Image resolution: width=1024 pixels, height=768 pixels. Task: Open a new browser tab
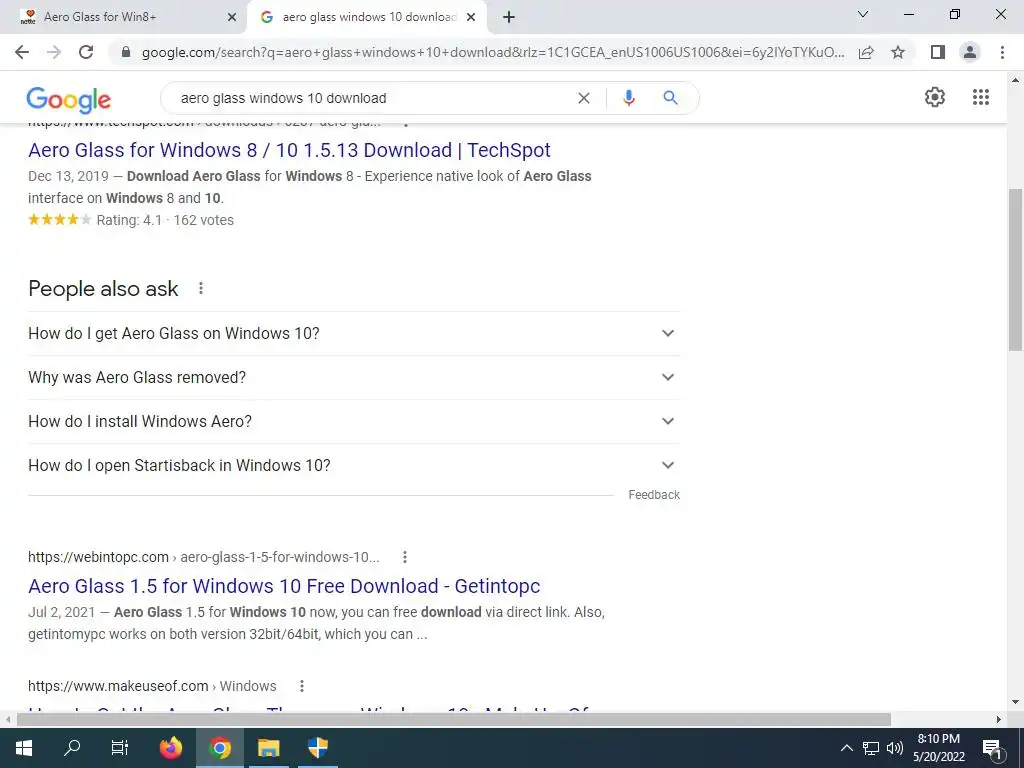[509, 17]
